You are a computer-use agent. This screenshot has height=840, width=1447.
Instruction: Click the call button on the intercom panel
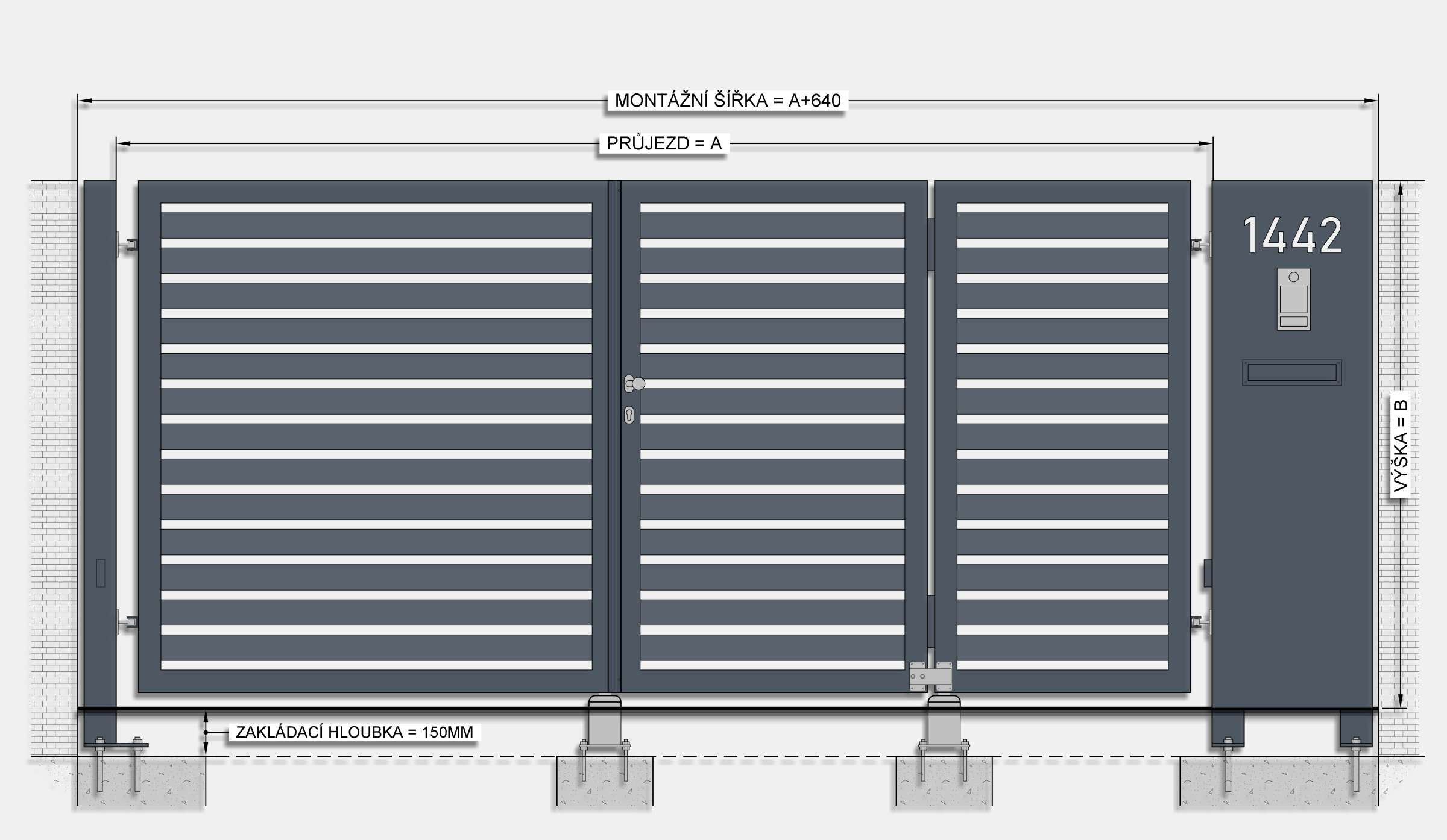(x=1293, y=322)
